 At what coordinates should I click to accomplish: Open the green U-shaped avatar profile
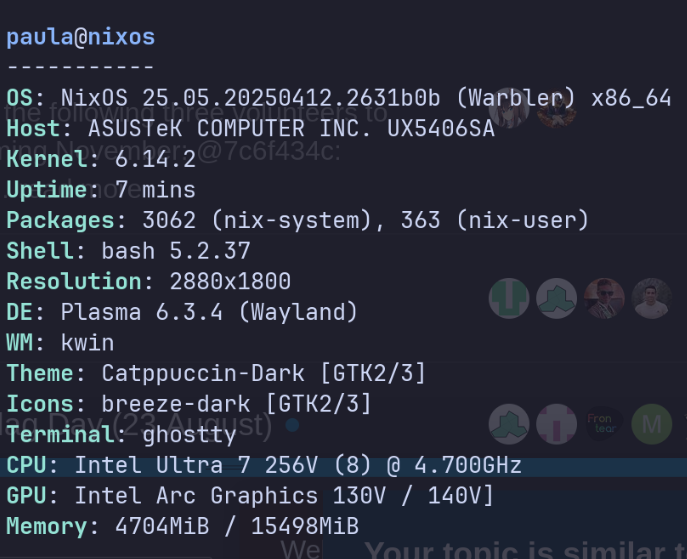click(x=509, y=298)
